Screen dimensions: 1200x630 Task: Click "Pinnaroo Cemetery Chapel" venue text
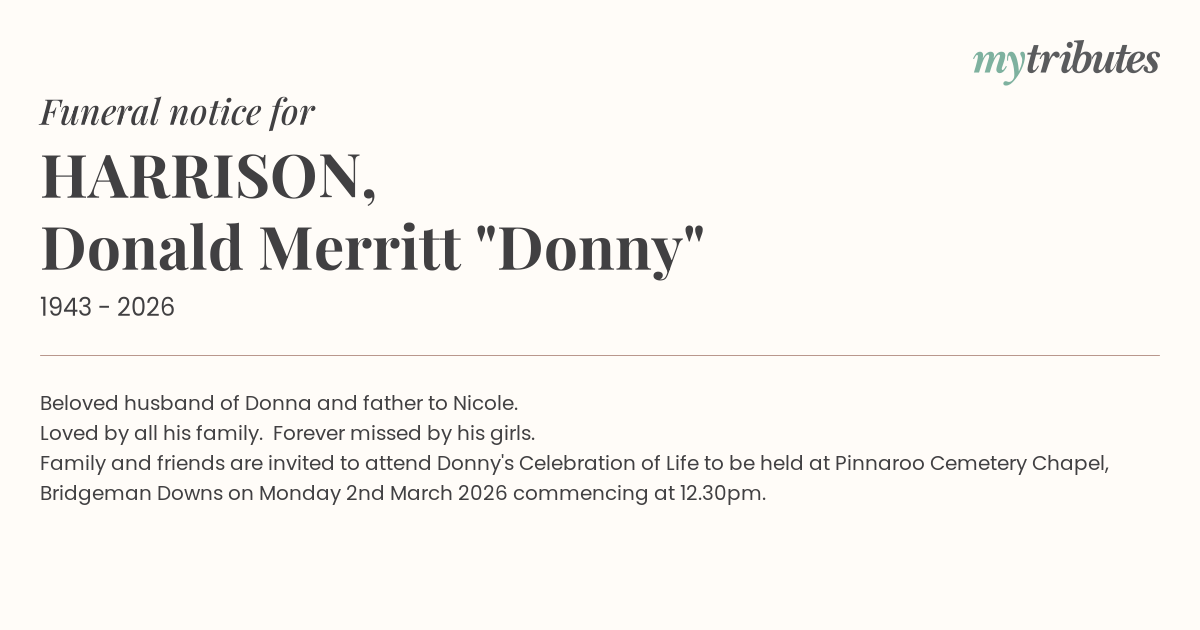(x=971, y=464)
